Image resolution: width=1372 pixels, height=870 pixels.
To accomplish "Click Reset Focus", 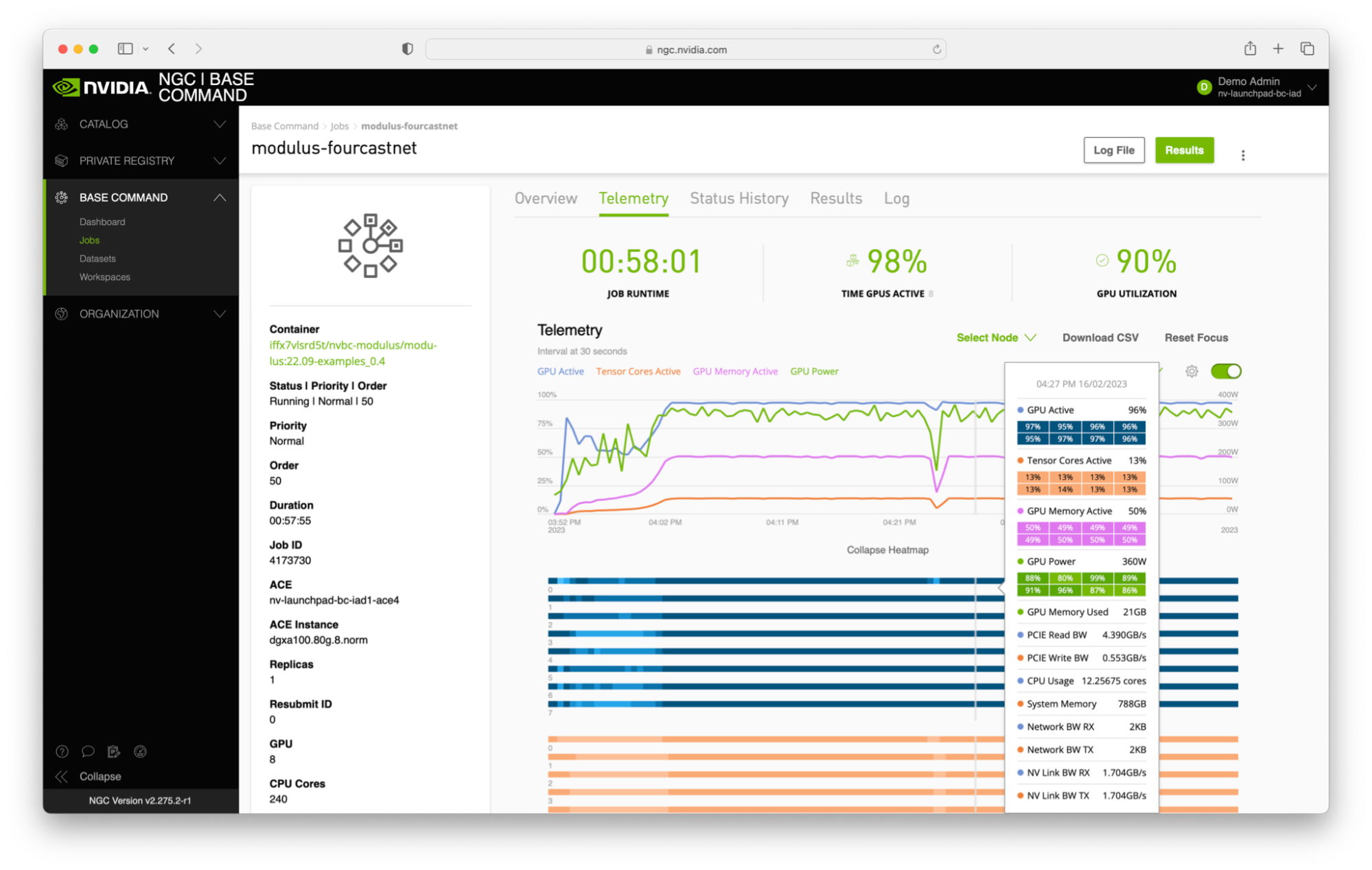I will click(x=1196, y=338).
